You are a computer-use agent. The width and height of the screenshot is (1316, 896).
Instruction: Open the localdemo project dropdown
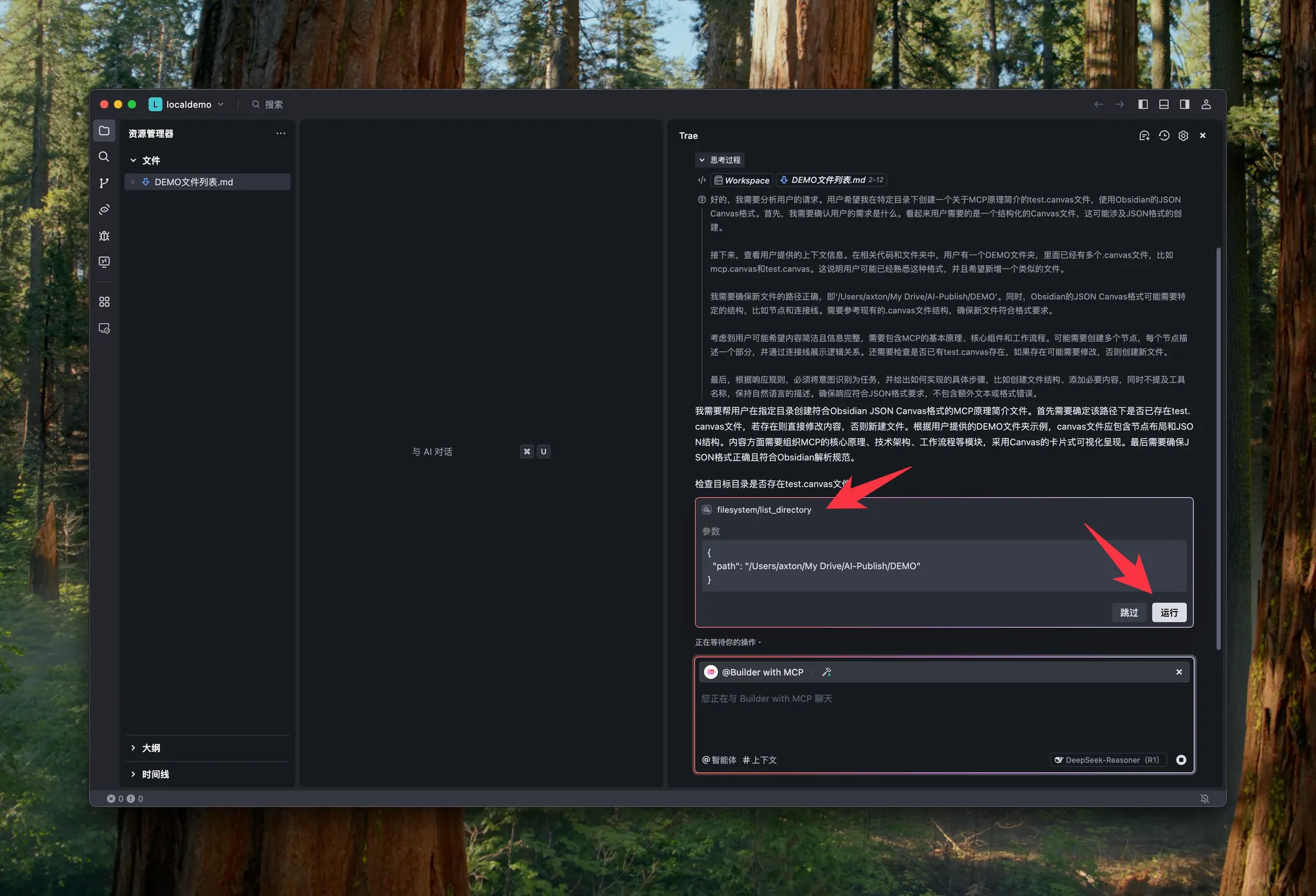point(188,105)
